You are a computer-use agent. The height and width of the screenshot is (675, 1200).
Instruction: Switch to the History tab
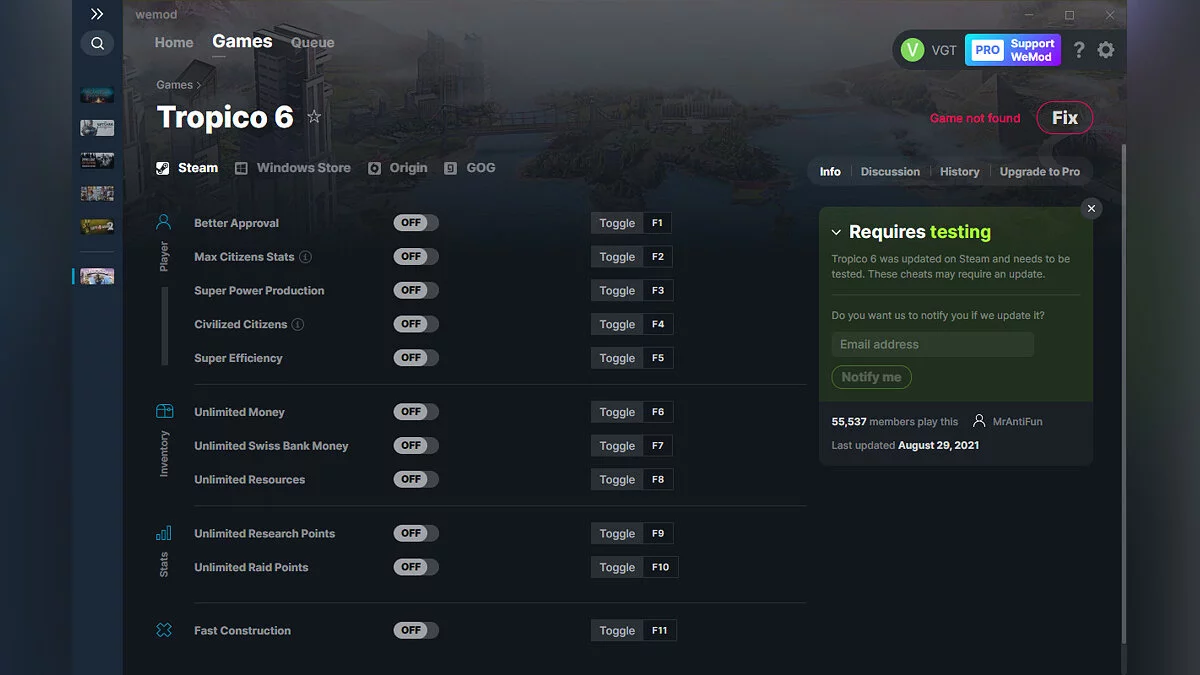coord(960,172)
